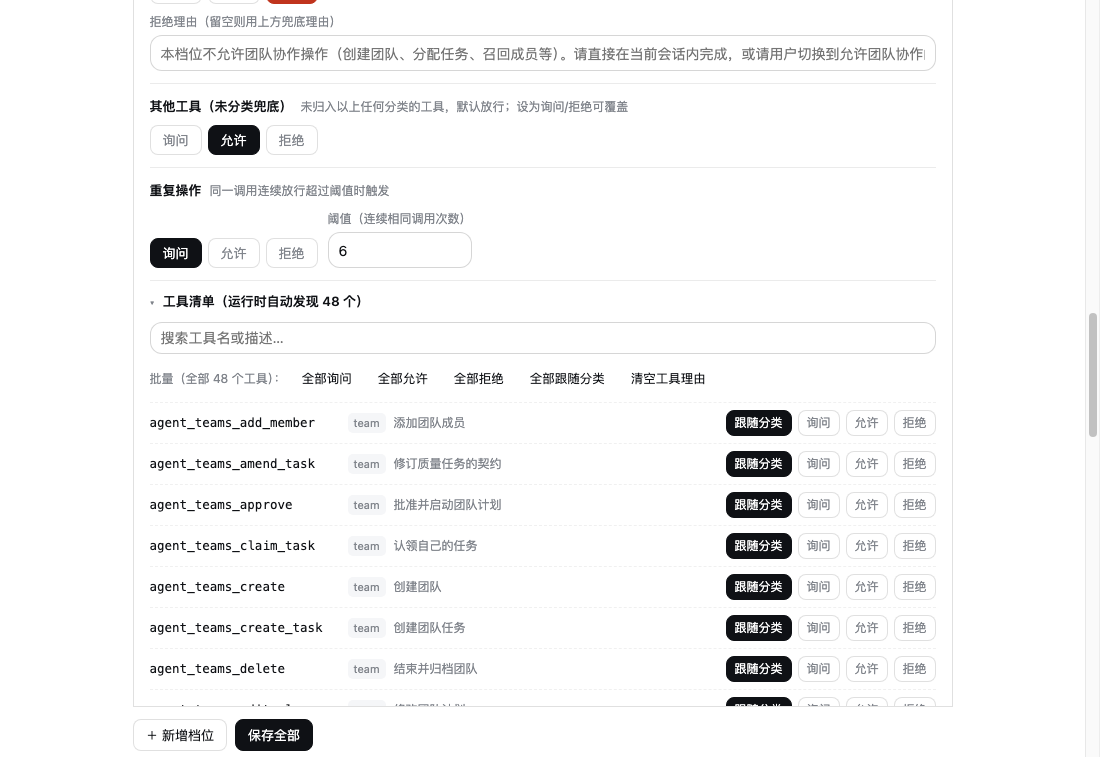Select 跟随分类 for agent_teams_create
The width and height of the screenshot is (1100, 757).
pos(758,587)
